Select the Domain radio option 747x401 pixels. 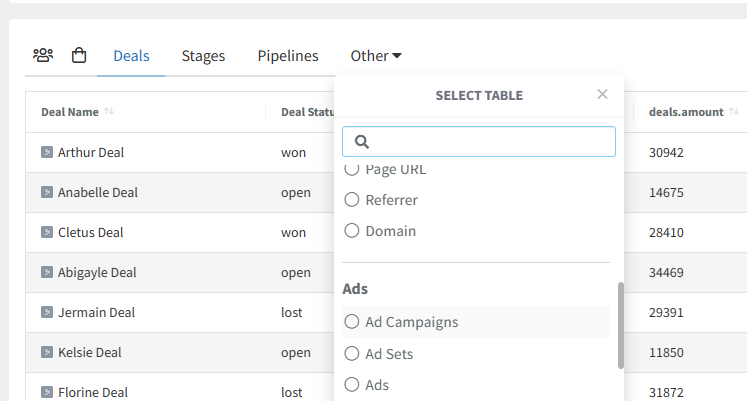tap(352, 231)
